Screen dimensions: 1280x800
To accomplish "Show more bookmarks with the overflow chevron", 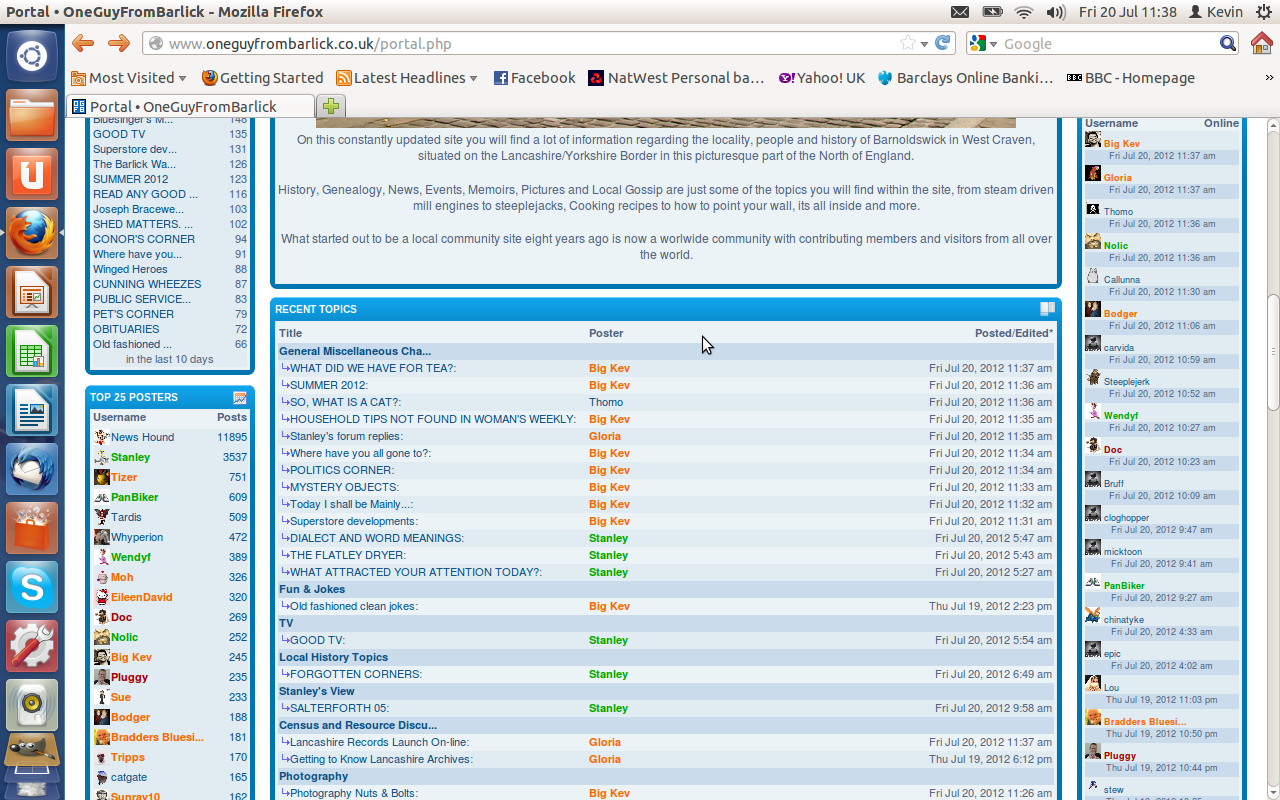I will click(x=1270, y=78).
